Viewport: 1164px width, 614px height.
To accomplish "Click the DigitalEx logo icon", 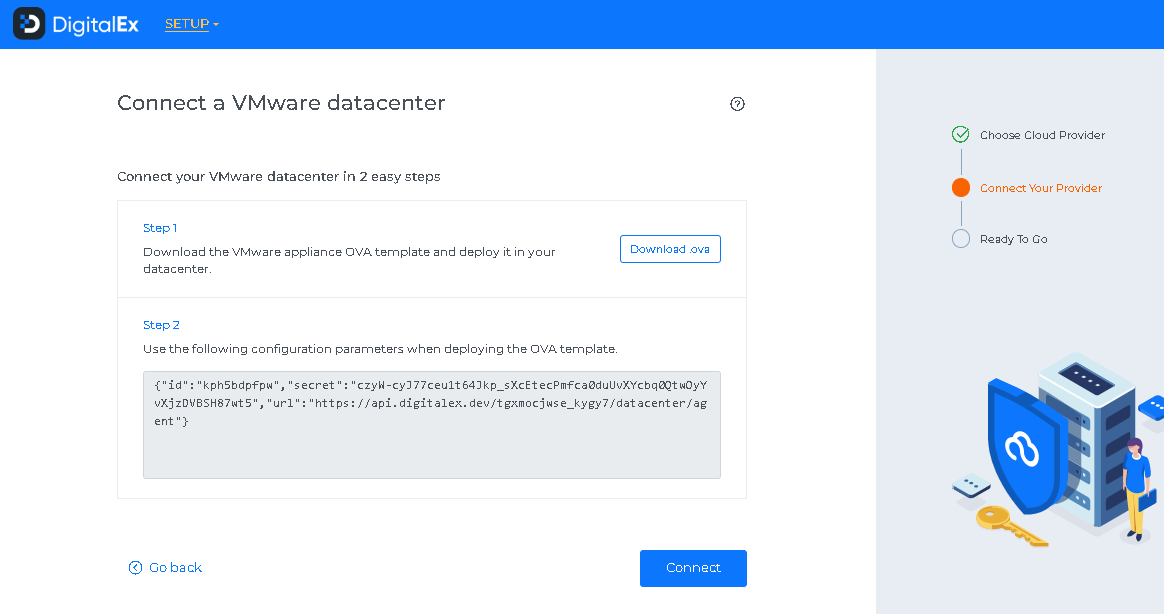I will click(29, 24).
